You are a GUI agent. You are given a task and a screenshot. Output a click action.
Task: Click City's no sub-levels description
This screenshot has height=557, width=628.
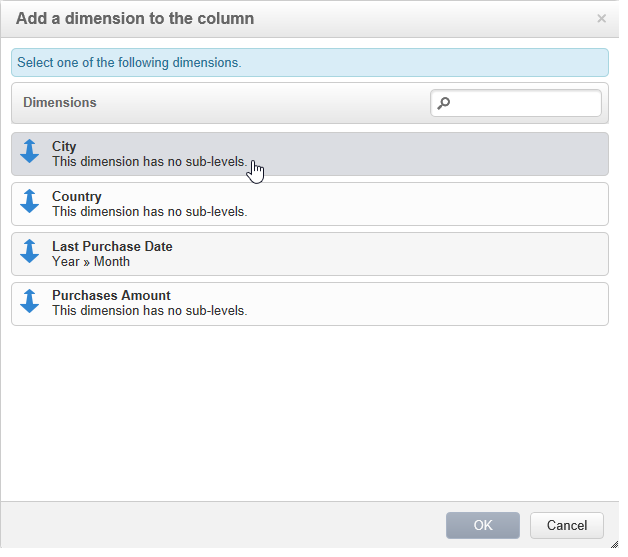tap(149, 161)
